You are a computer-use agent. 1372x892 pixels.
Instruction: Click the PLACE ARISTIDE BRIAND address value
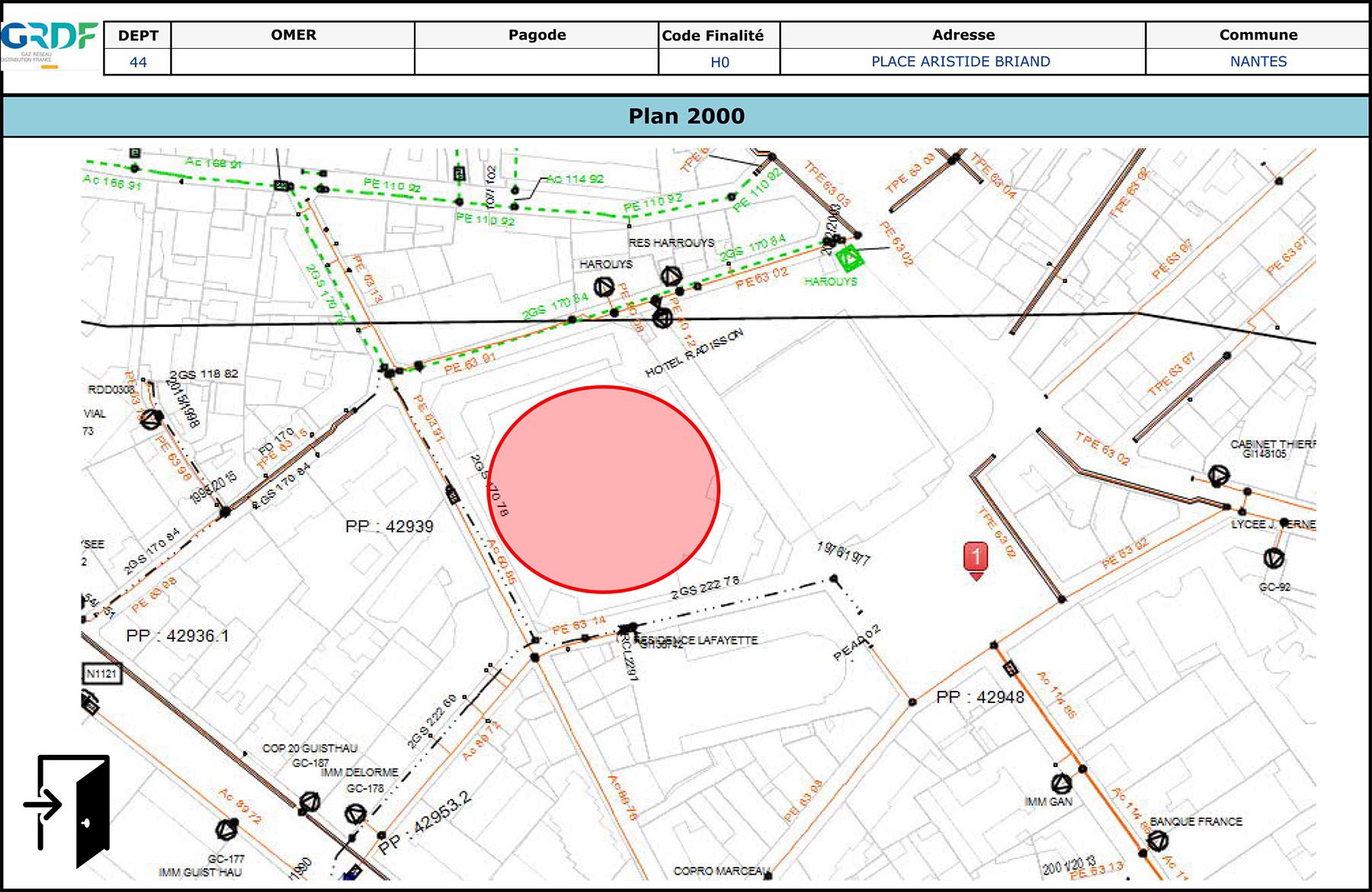pyautogui.click(x=961, y=62)
